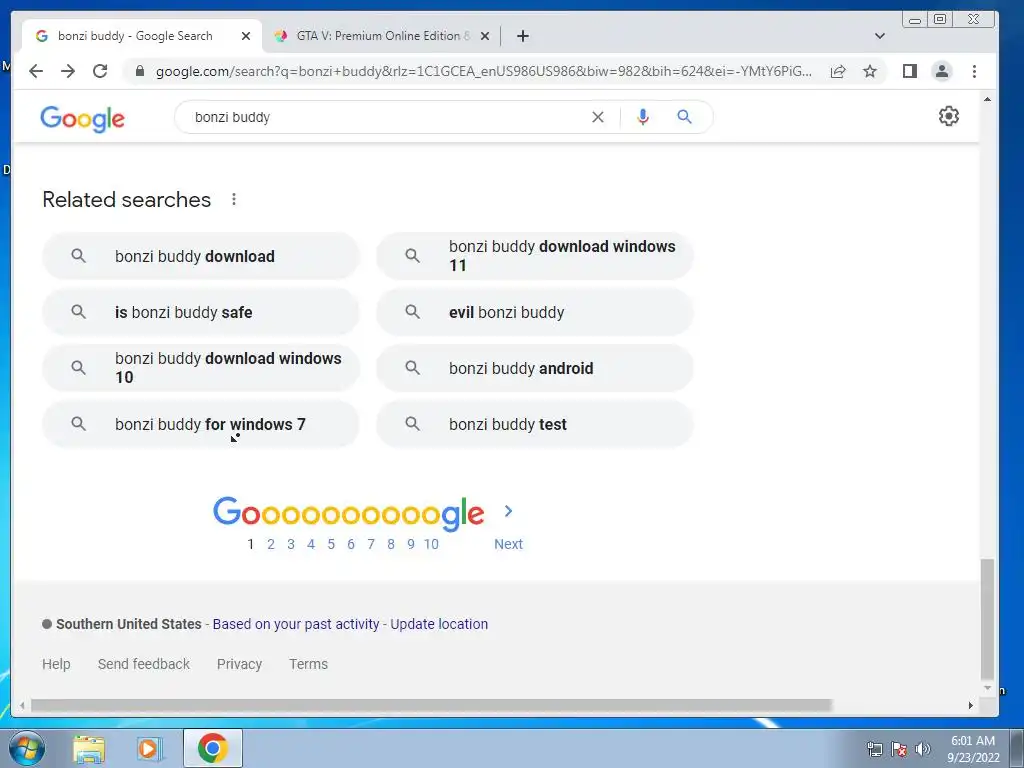
Task: Focus the Chrome address bar URL
Action: (x=483, y=71)
